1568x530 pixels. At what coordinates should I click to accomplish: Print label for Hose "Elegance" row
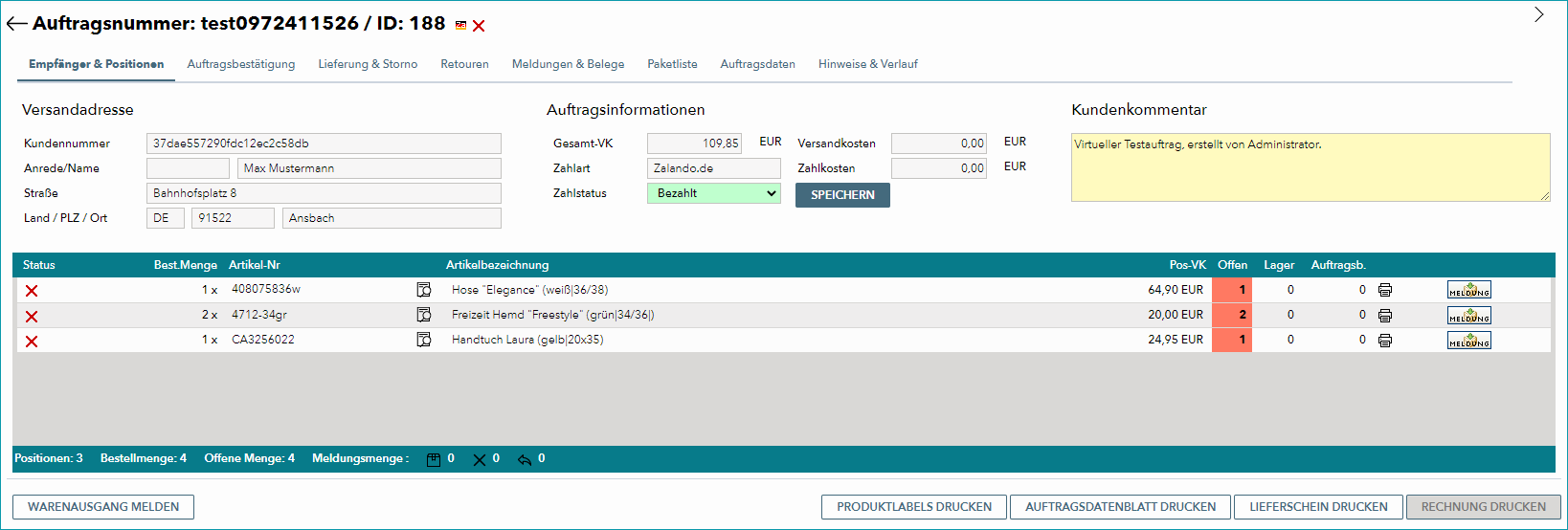(1384, 290)
